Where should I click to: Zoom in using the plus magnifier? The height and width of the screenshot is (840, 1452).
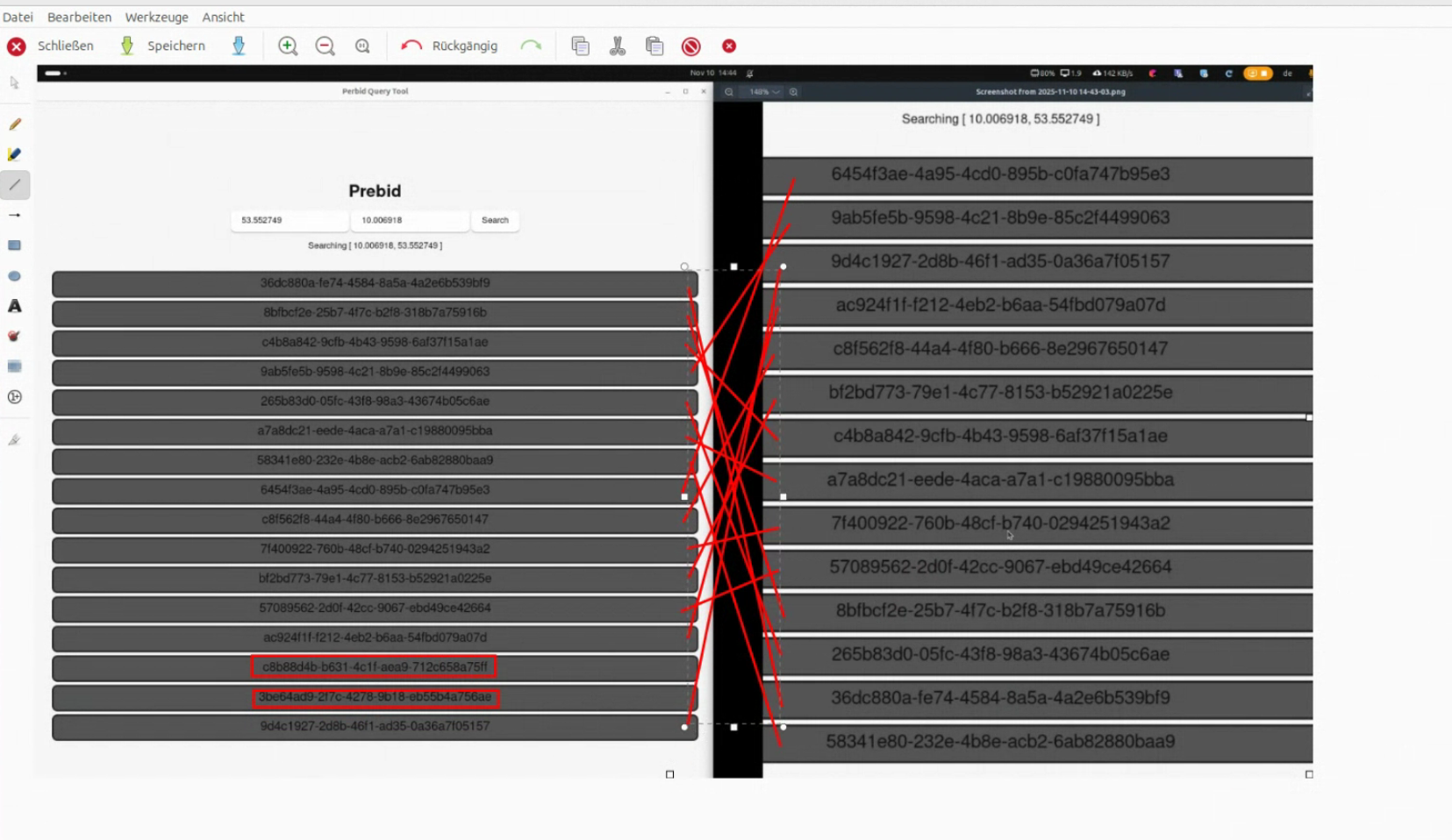click(x=288, y=46)
